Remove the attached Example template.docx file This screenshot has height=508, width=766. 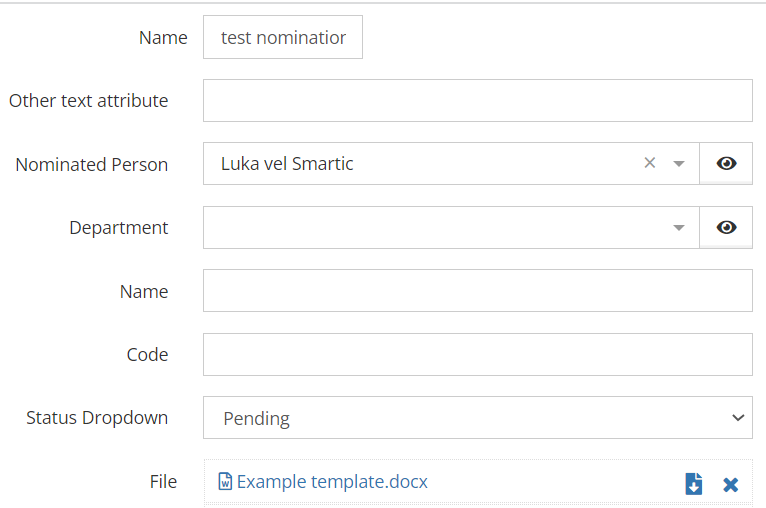pyautogui.click(x=730, y=485)
